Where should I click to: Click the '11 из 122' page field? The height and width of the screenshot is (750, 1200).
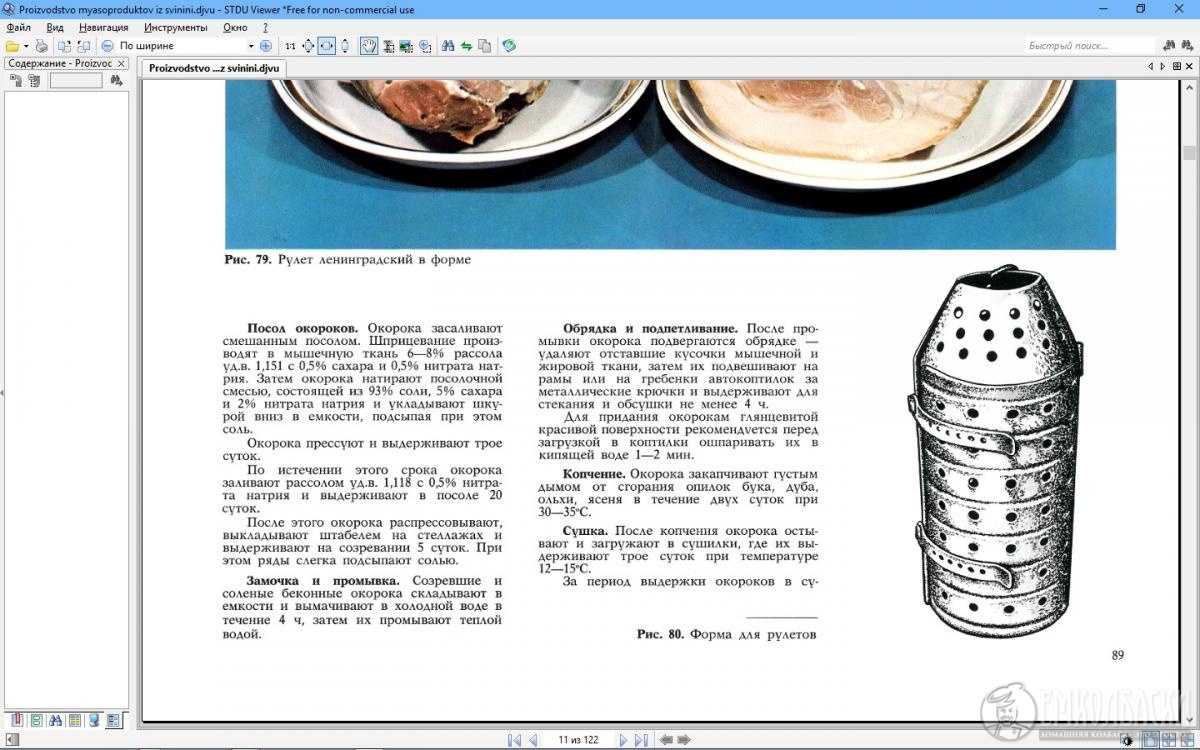(578, 740)
